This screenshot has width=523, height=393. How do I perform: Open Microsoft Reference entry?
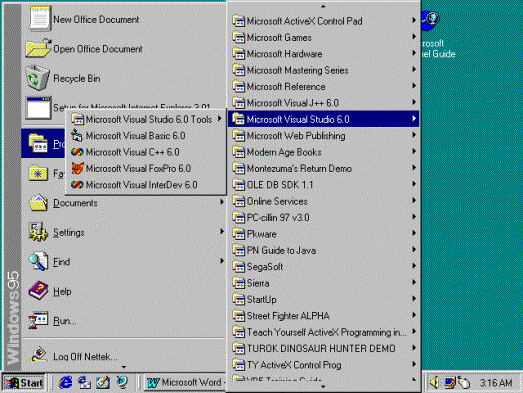point(323,86)
